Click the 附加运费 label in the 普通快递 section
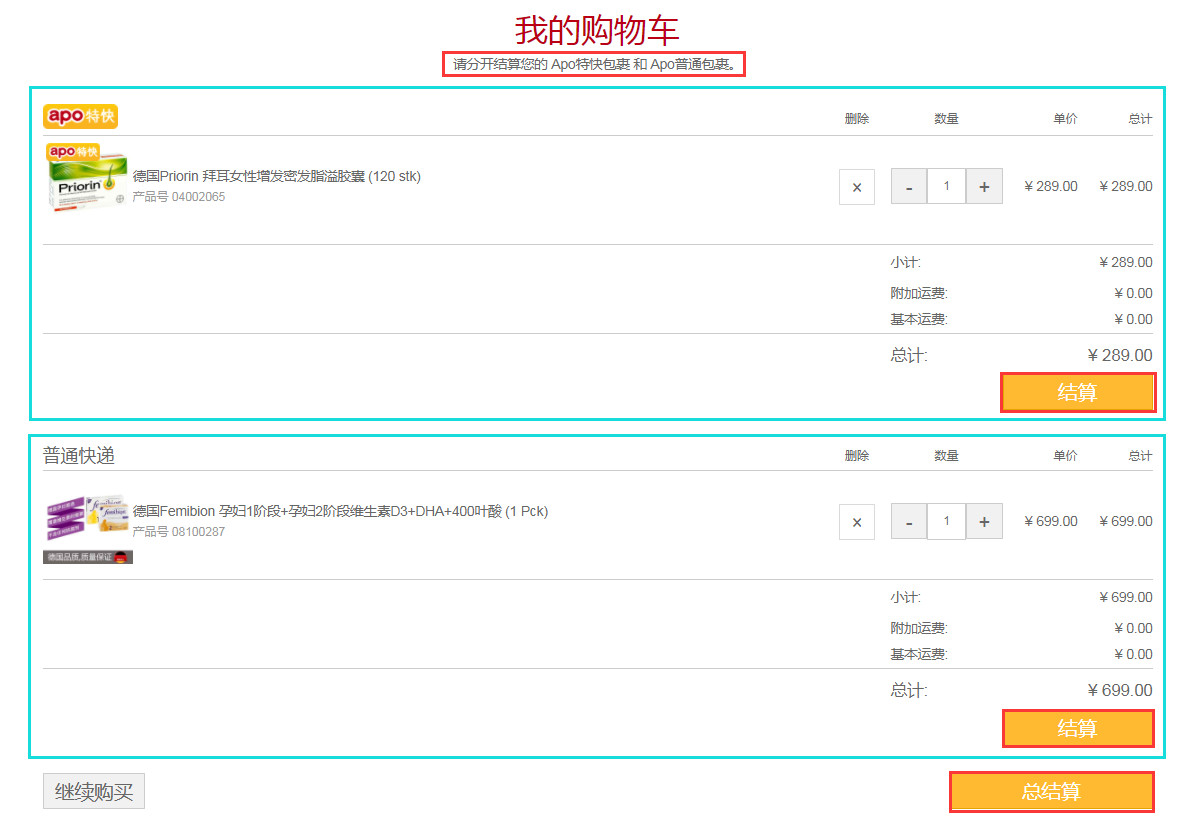This screenshot has height=836, width=1191. coord(919,629)
